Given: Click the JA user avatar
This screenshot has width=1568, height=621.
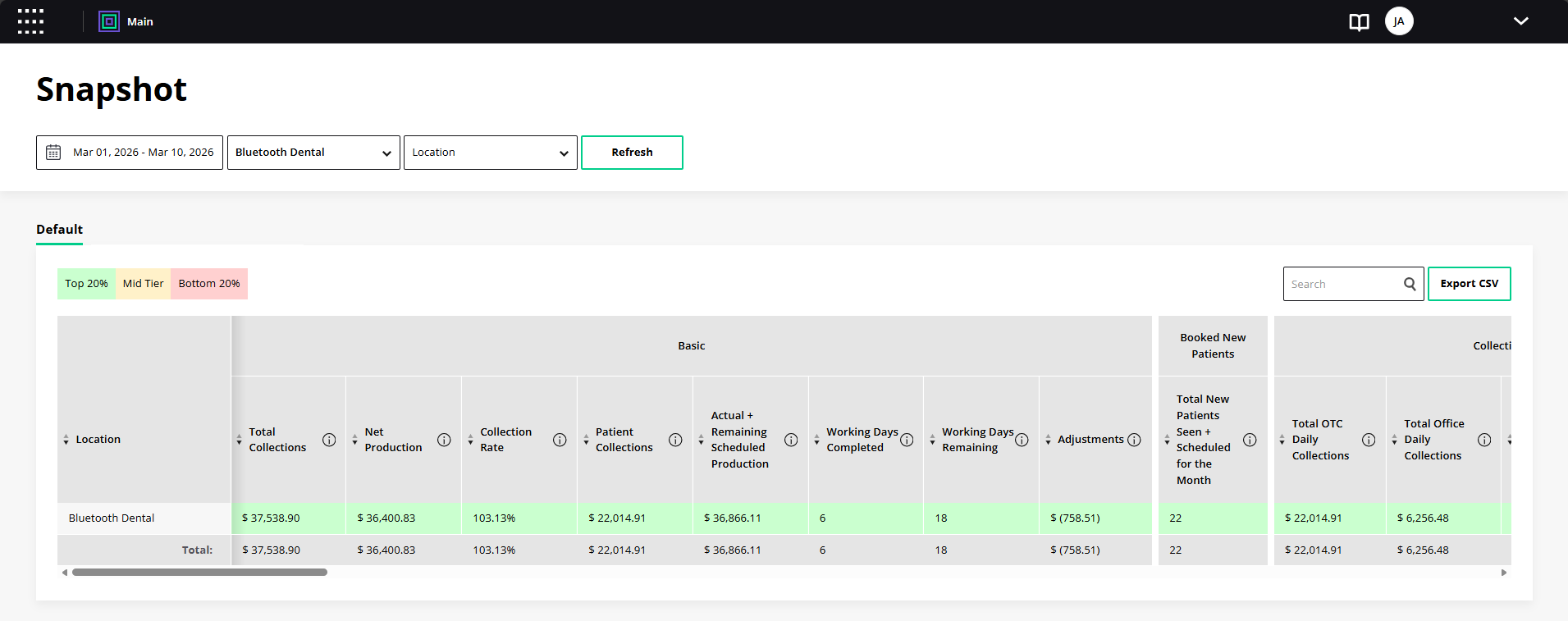Looking at the screenshot, I should [1398, 21].
